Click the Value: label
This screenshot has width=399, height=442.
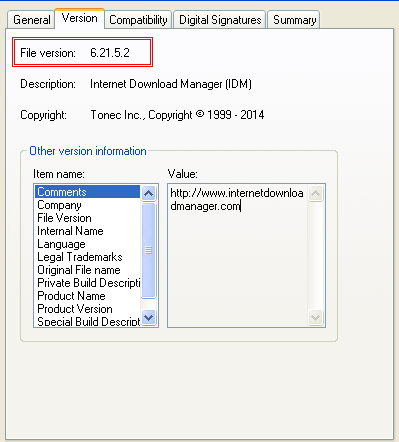182,174
